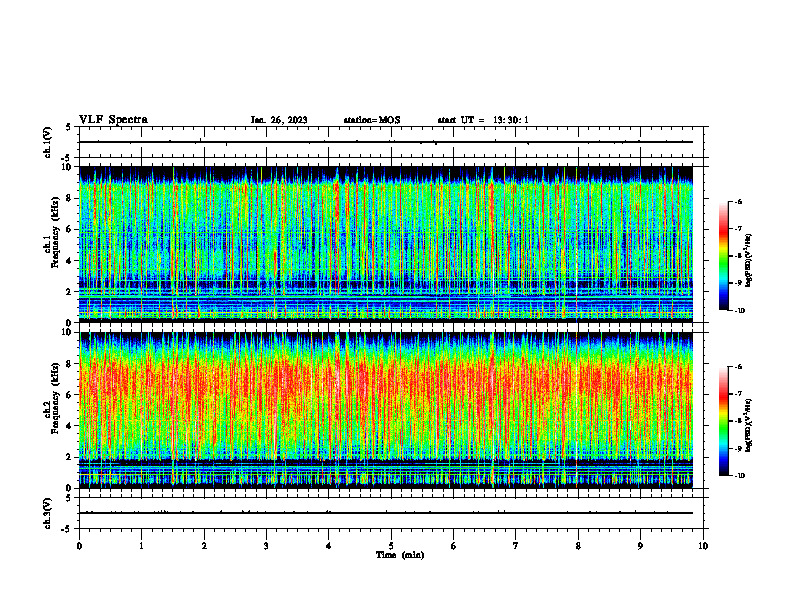Click the 'Time (min)' axis label
Image resolution: width=792 pixels, height=612 pixels.
(x=400, y=555)
